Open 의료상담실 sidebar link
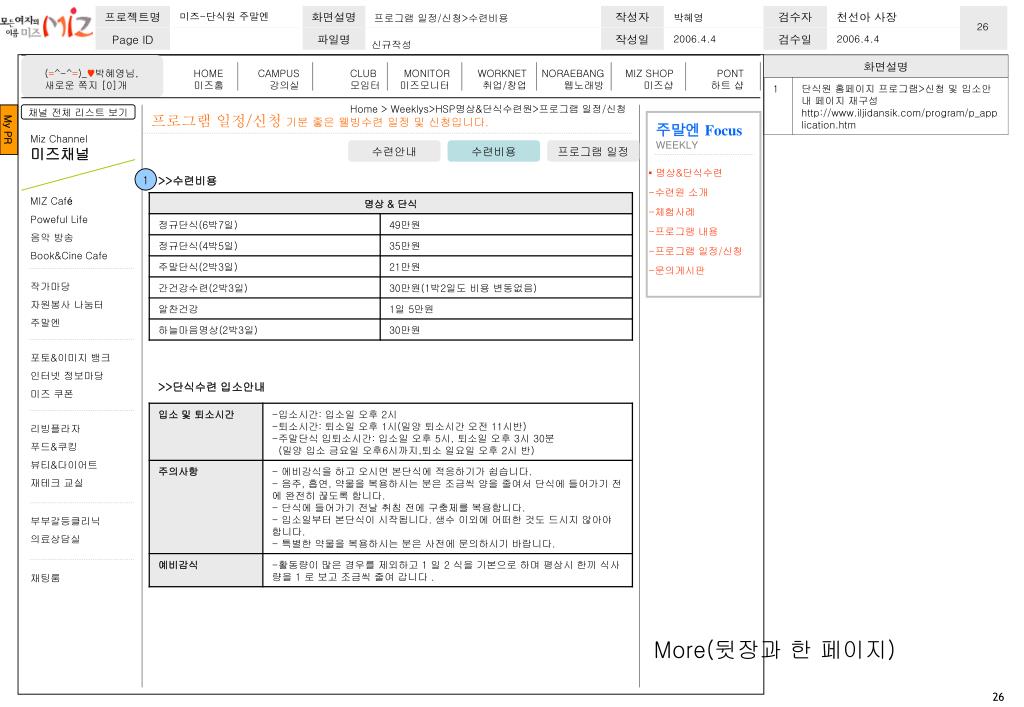The height and width of the screenshot is (707, 1024). pyautogui.click(x=55, y=539)
